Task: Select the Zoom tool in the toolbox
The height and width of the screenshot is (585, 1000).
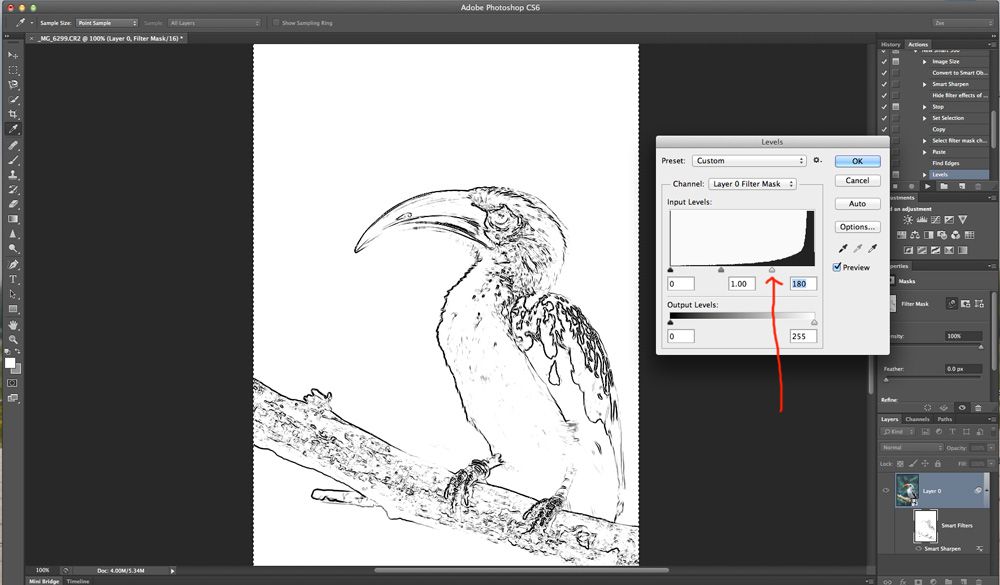Action: pos(13,340)
